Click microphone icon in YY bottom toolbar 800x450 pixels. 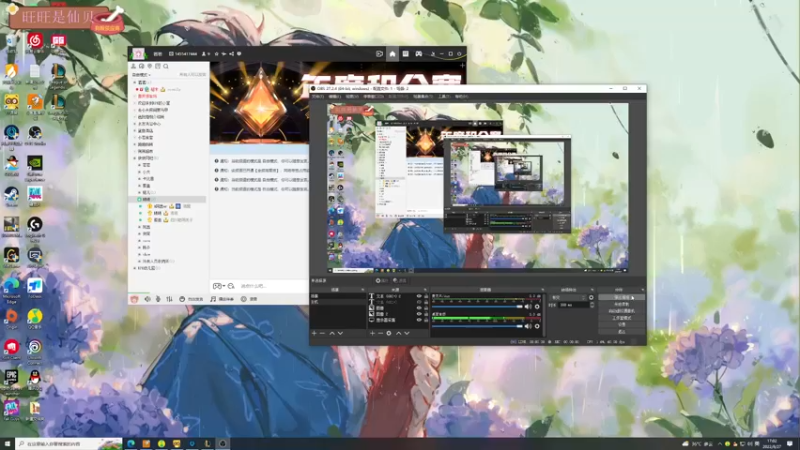(x=158, y=299)
